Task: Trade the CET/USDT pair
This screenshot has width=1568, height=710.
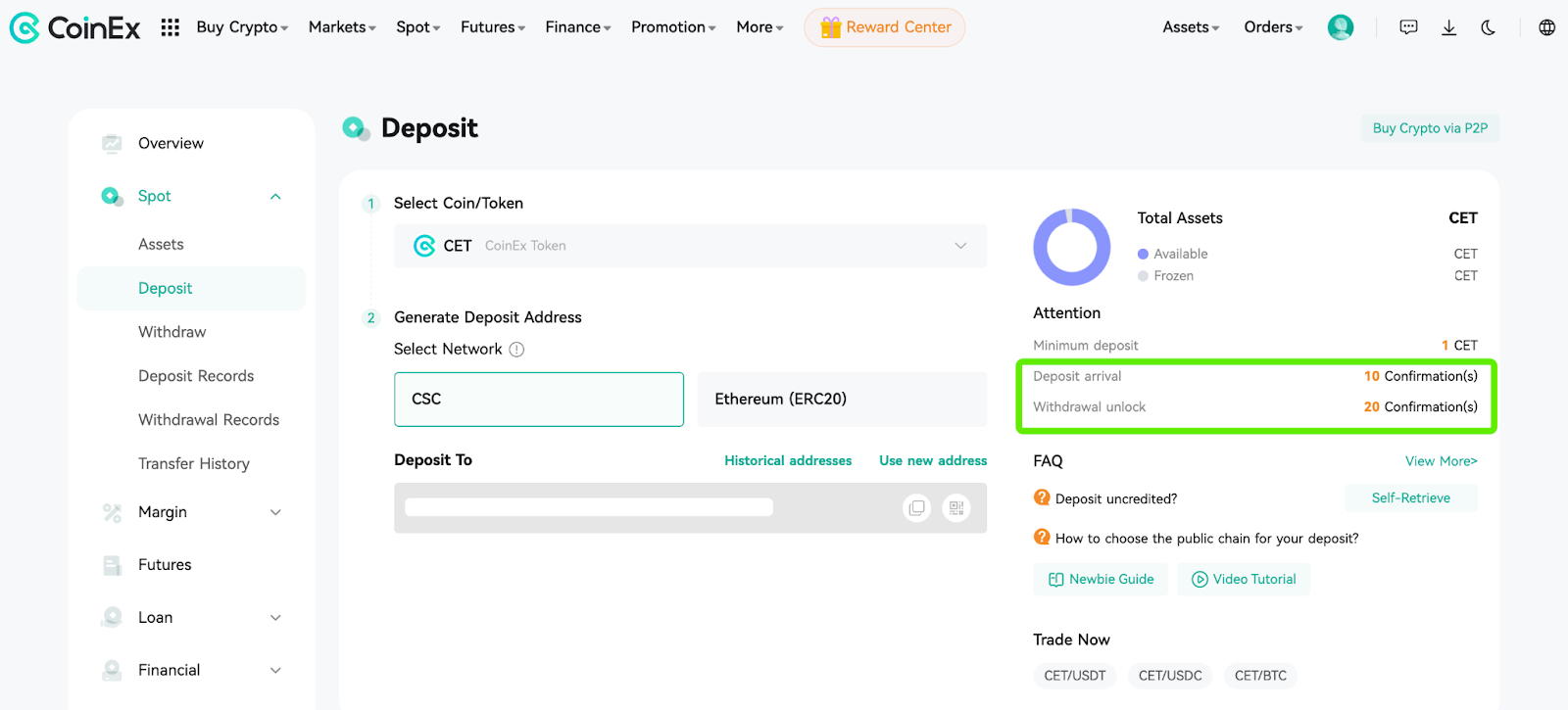Action: click(x=1075, y=676)
